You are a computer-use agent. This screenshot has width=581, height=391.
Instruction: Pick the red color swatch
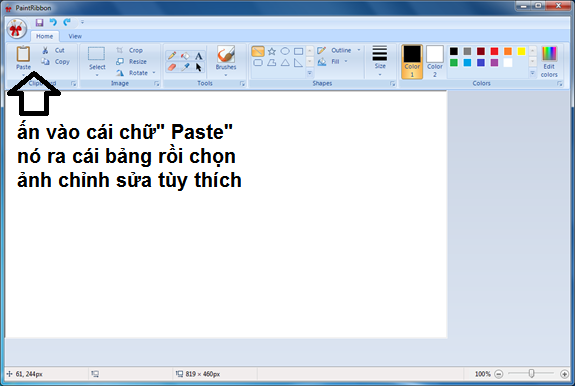(494, 51)
